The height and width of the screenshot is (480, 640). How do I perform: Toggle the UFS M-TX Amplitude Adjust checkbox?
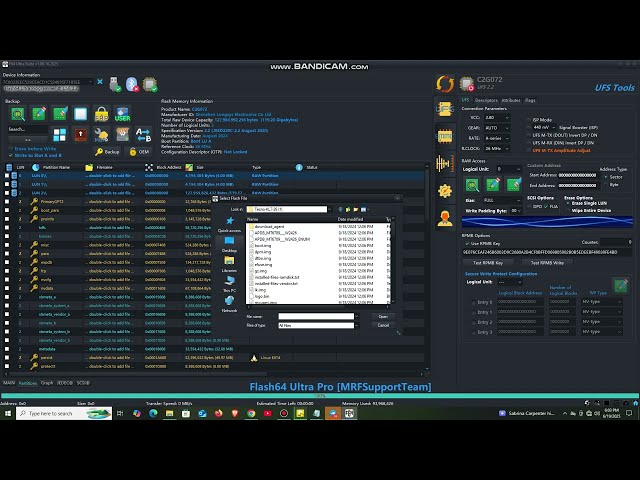(x=529, y=150)
